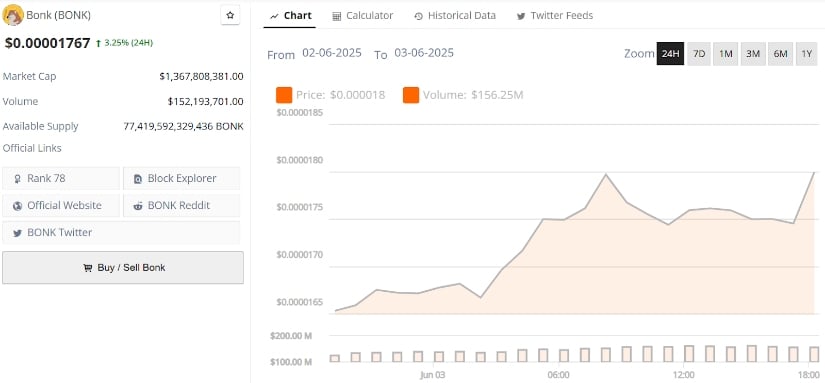
Task: Click the globe icon for Official Website
Action: 17,206
